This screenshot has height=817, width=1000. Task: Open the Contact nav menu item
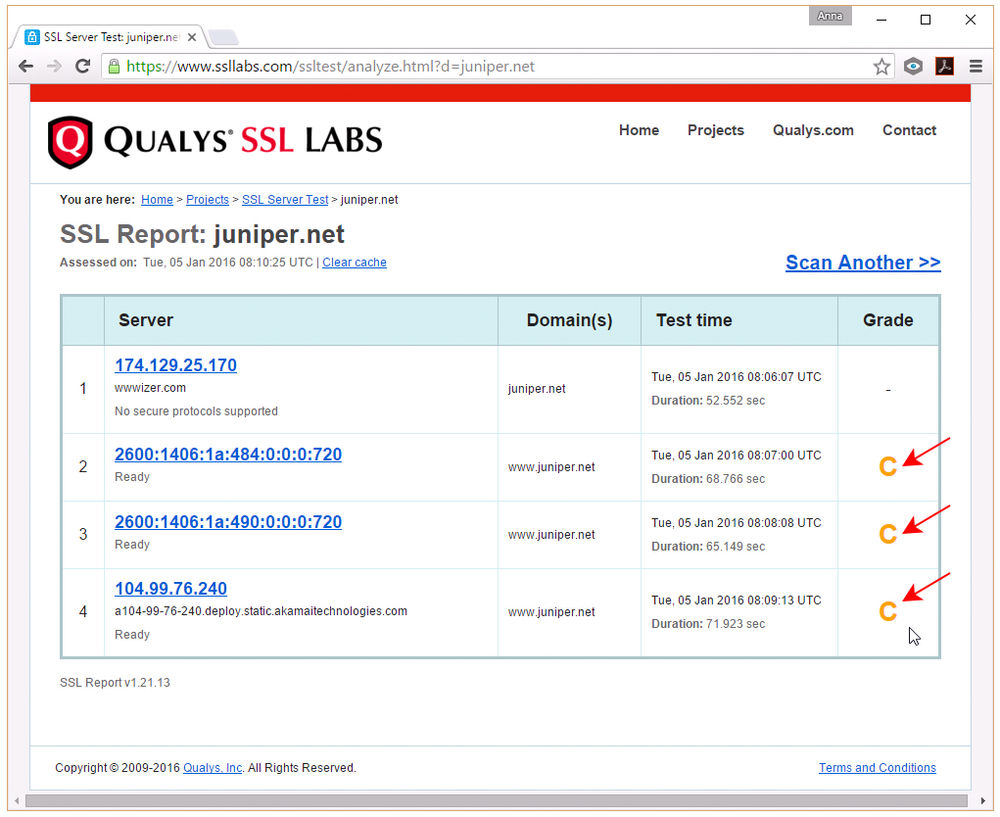coord(909,130)
